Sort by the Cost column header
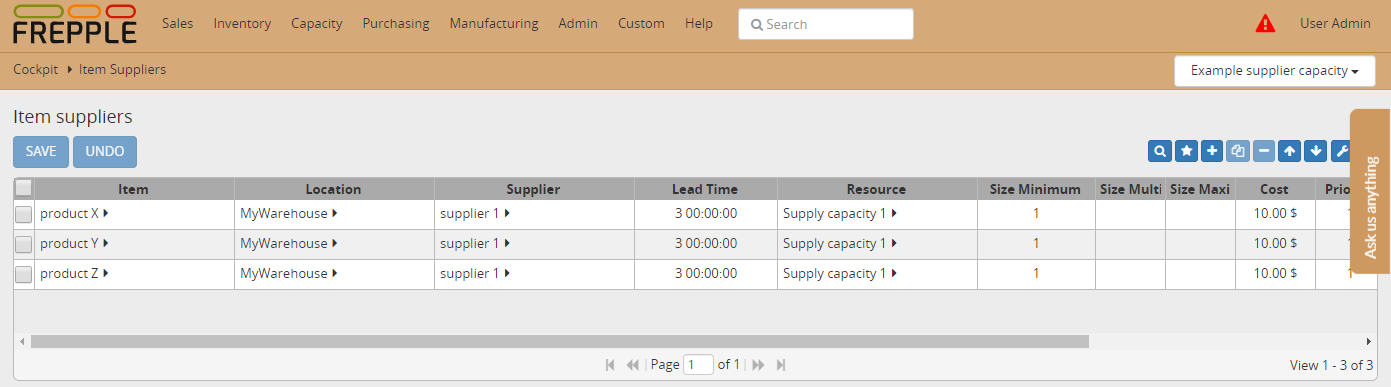This screenshot has height=387, width=1391. [x=1275, y=188]
